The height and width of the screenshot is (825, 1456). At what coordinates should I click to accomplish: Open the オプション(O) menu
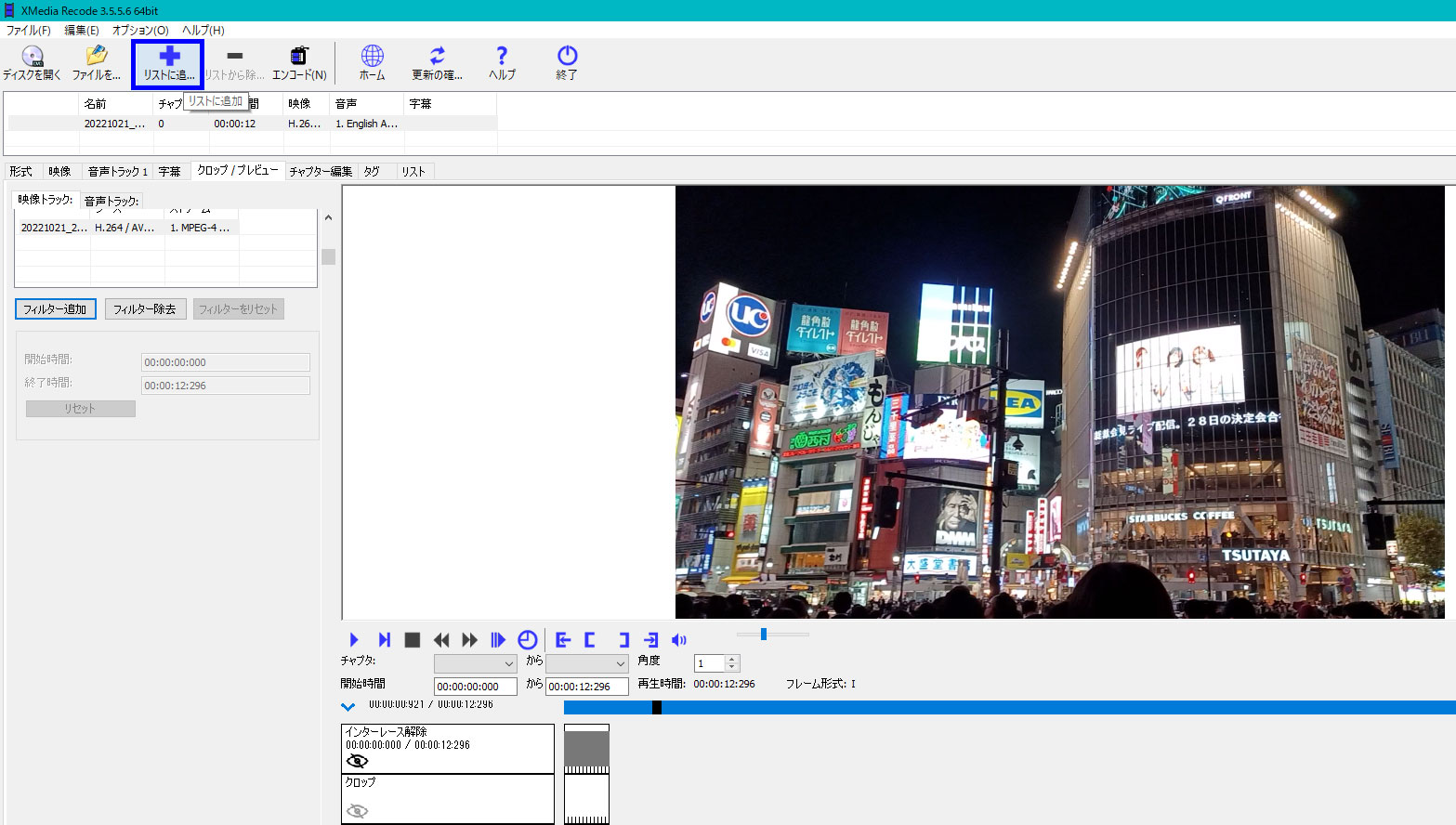(x=140, y=30)
